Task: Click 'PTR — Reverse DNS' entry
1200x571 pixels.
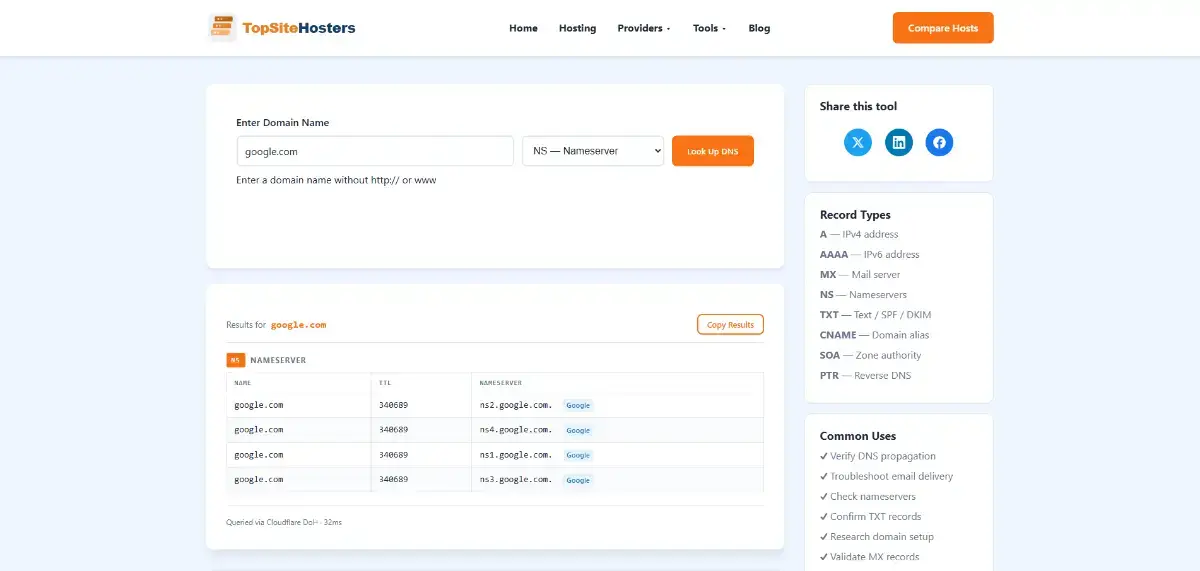Action: (x=865, y=375)
